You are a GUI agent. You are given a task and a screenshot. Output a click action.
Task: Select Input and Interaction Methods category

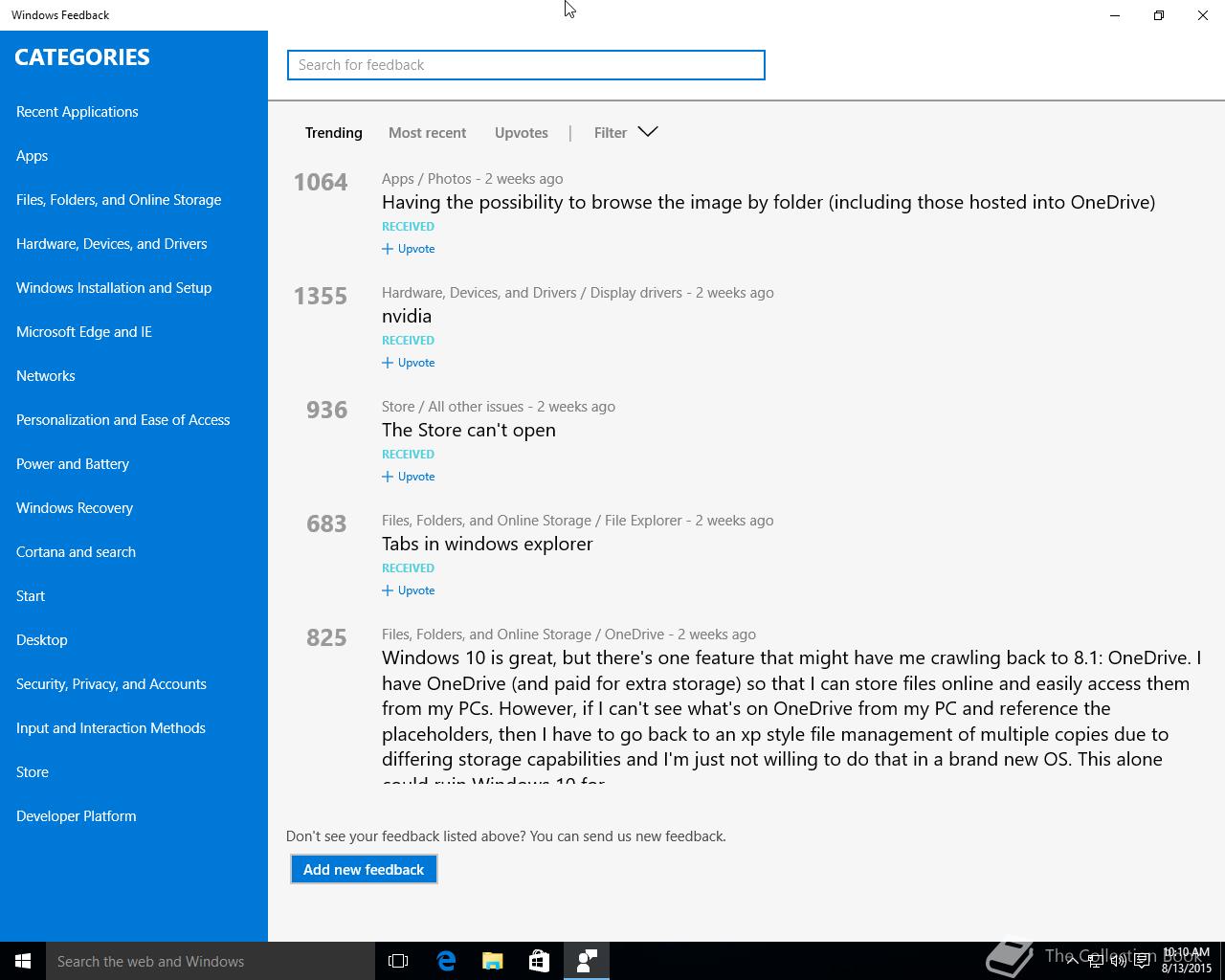point(111,728)
